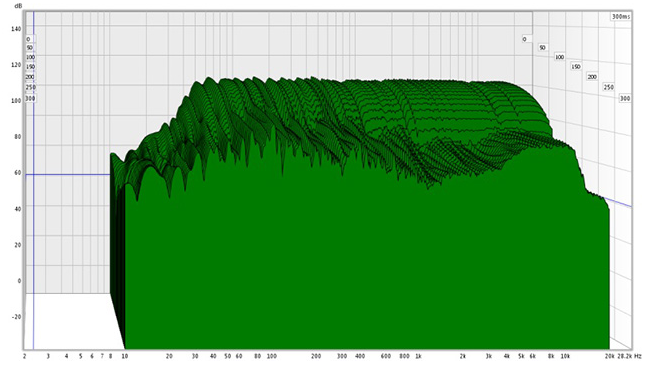This screenshot has height=370, width=660.
Task: Select the 8k frequency axis label
Action: coord(551,356)
